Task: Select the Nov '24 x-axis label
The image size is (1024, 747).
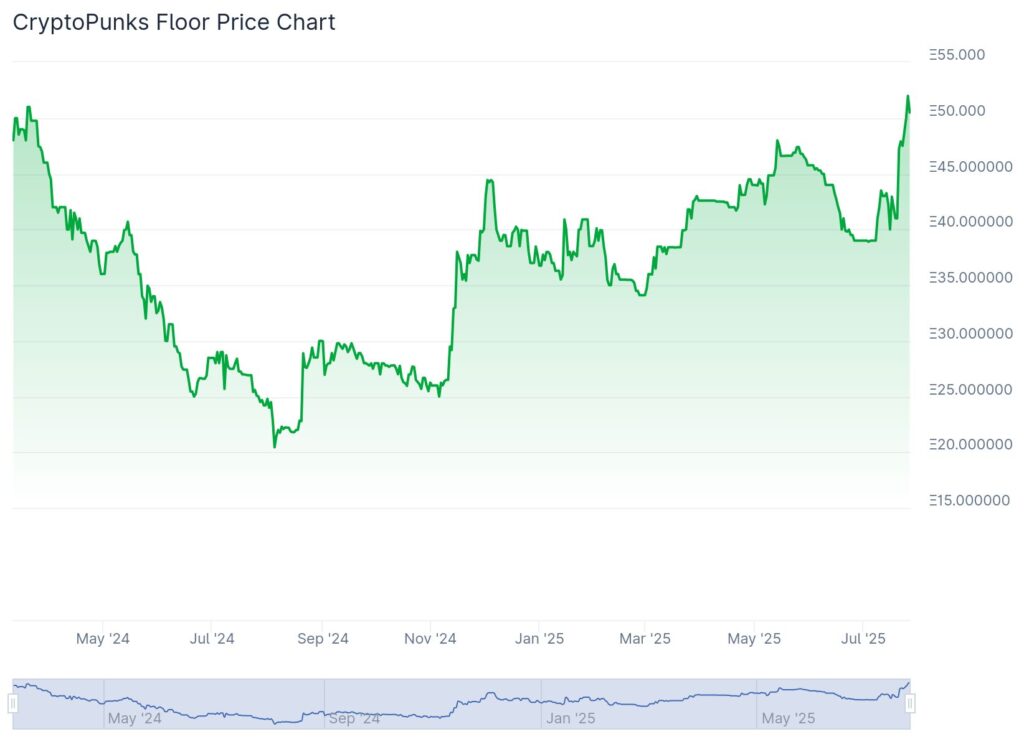Action: (x=430, y=639)
